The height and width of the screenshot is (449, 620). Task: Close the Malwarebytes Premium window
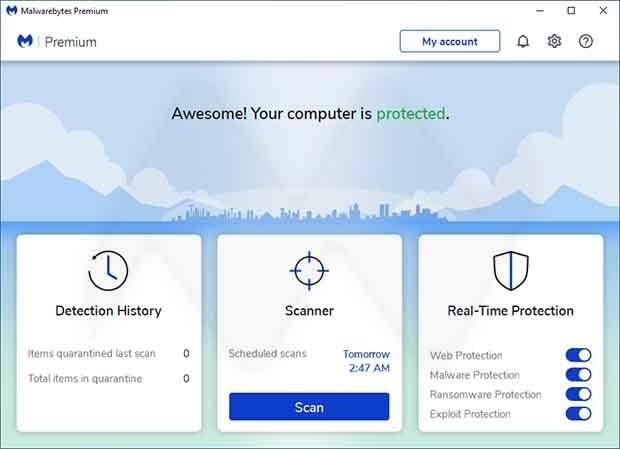click(x=603, y=11)
